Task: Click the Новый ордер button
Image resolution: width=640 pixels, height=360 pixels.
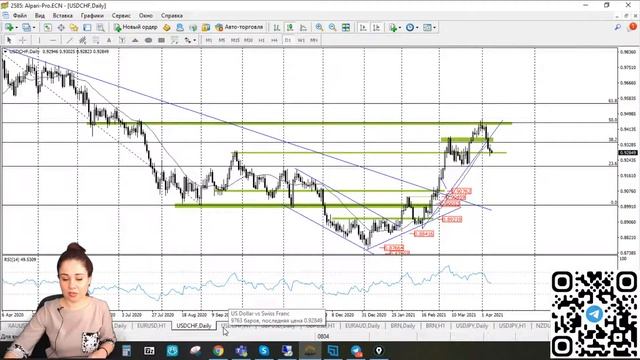Action: point(136,27)
